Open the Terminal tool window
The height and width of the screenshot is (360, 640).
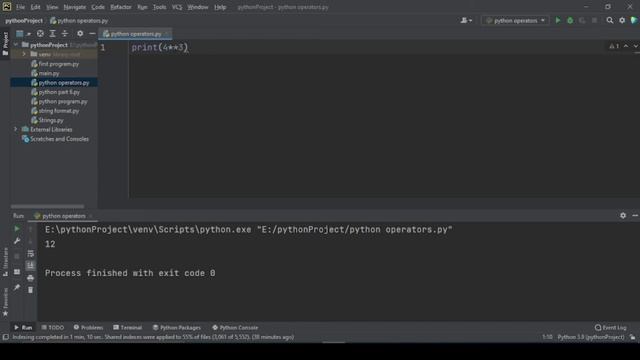127,327
